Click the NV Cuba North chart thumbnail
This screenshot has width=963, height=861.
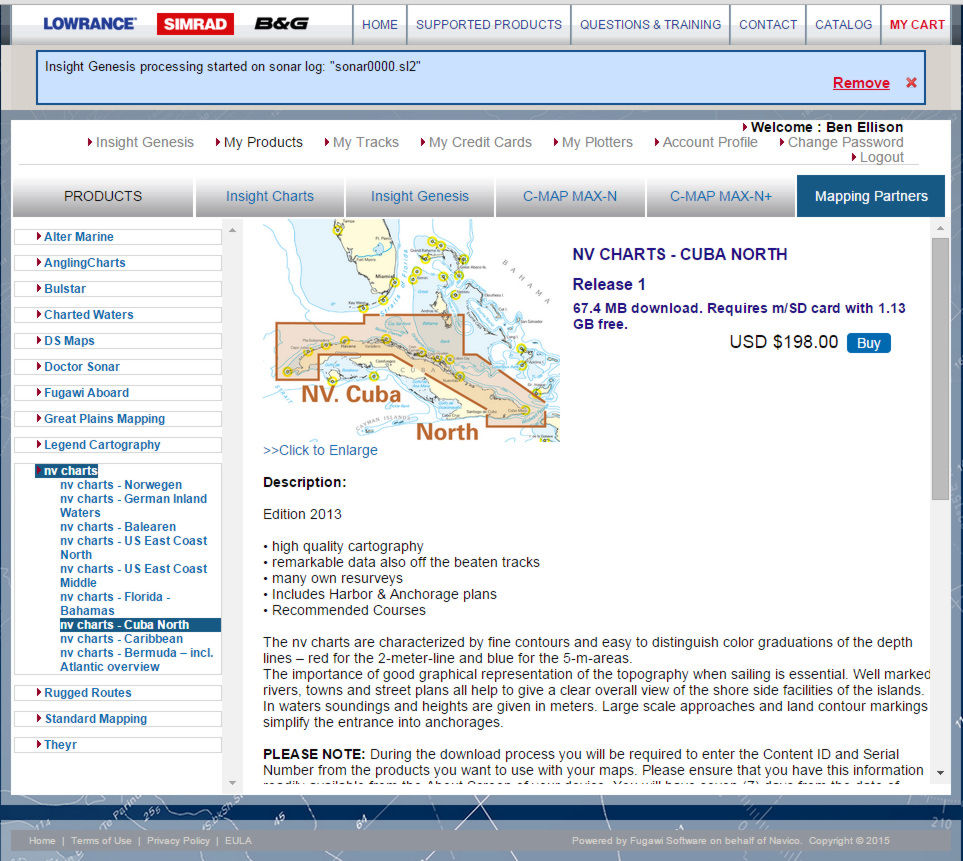tap(411, 330)
